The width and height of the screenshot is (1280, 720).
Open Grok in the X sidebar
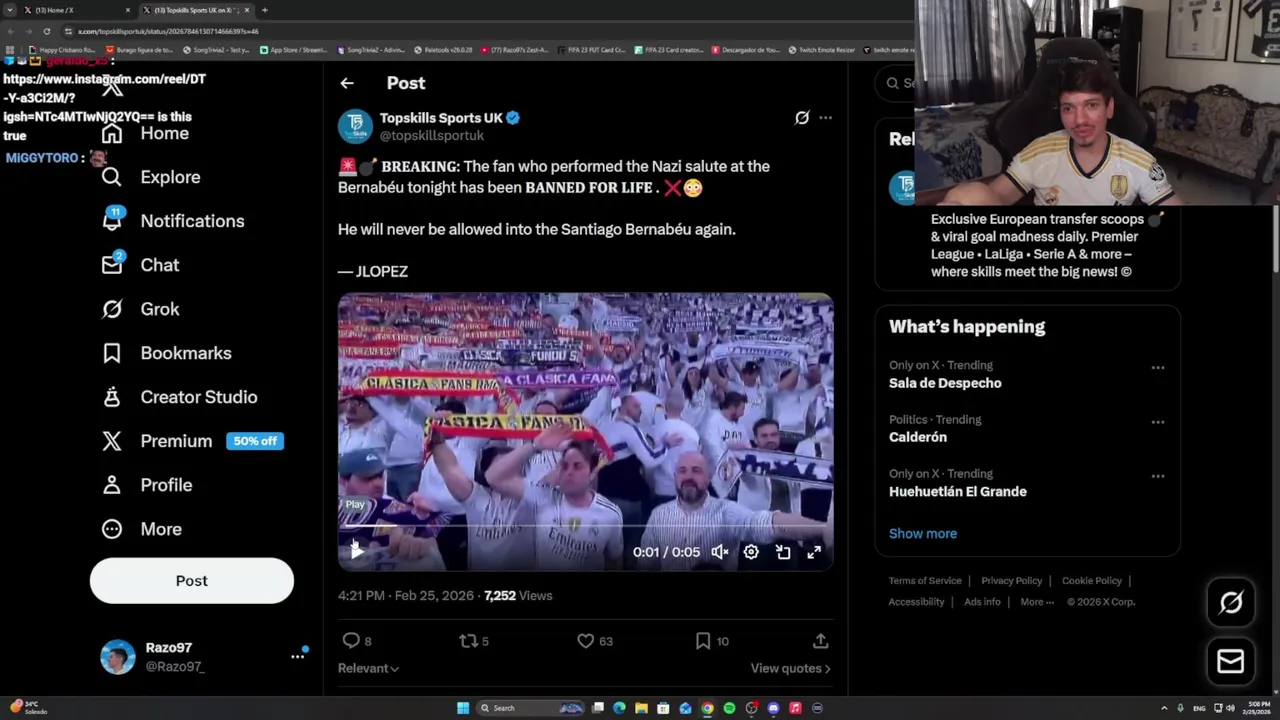(x=140, y=309)
